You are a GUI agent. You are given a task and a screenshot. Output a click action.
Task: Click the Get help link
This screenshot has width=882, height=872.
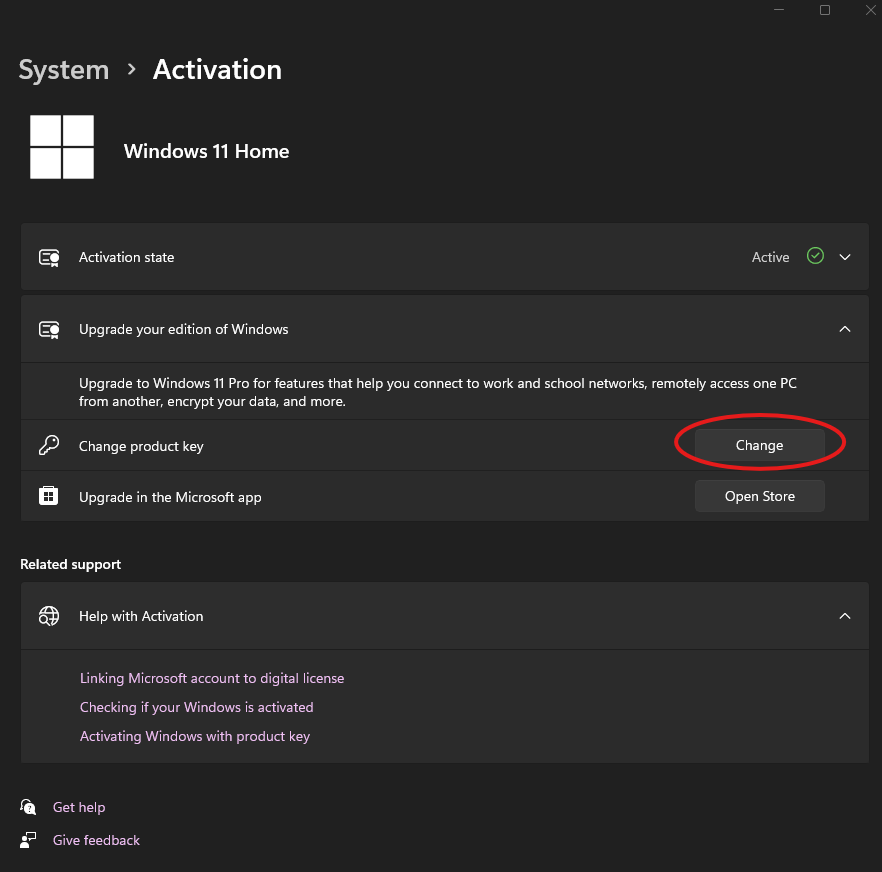click(x=79, y=807)
